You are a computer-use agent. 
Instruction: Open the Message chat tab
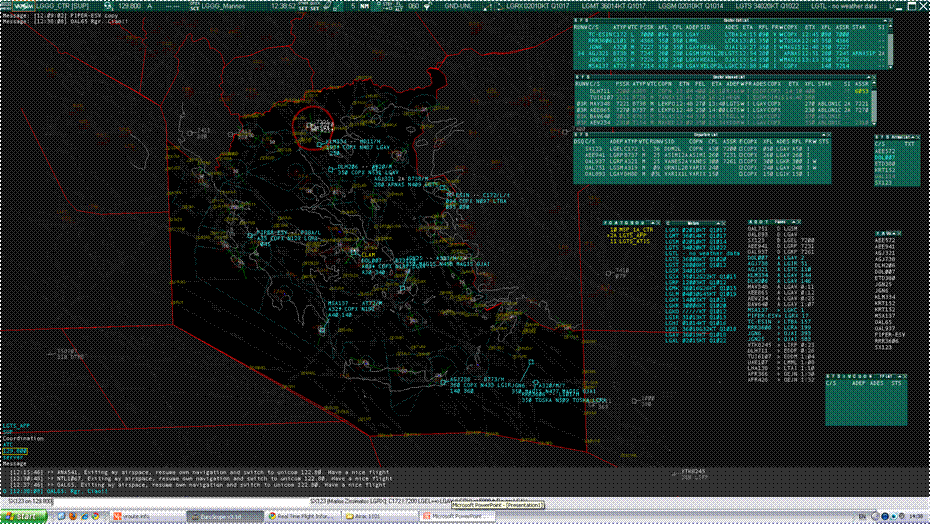[14, 463]
